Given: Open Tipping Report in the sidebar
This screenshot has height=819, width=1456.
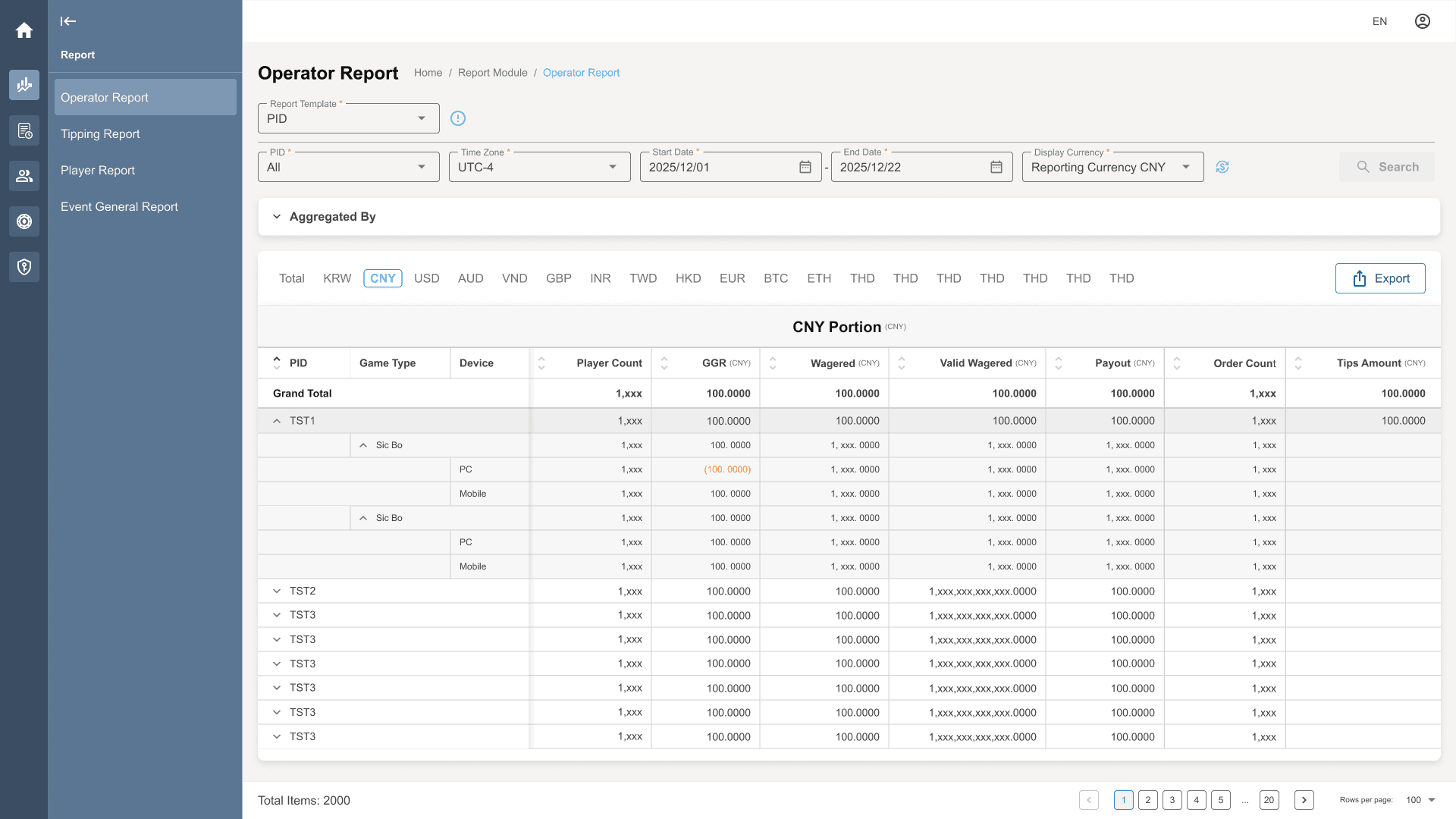Looking at the screenshot, I should (146, 133).
